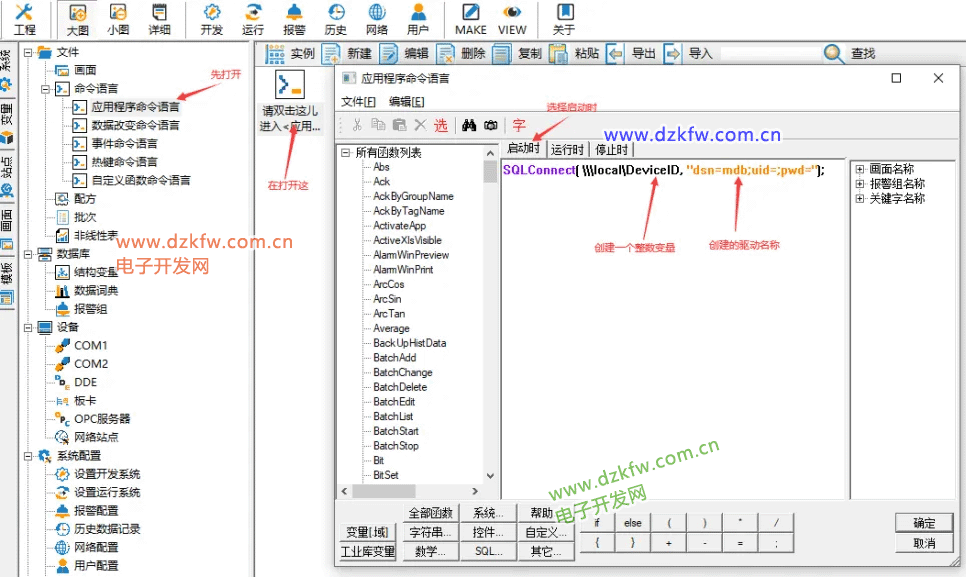Viewport: 966px width, 577px height.
Task: Click the 运行 toolbar icon
Action: [x=253, y=13]
